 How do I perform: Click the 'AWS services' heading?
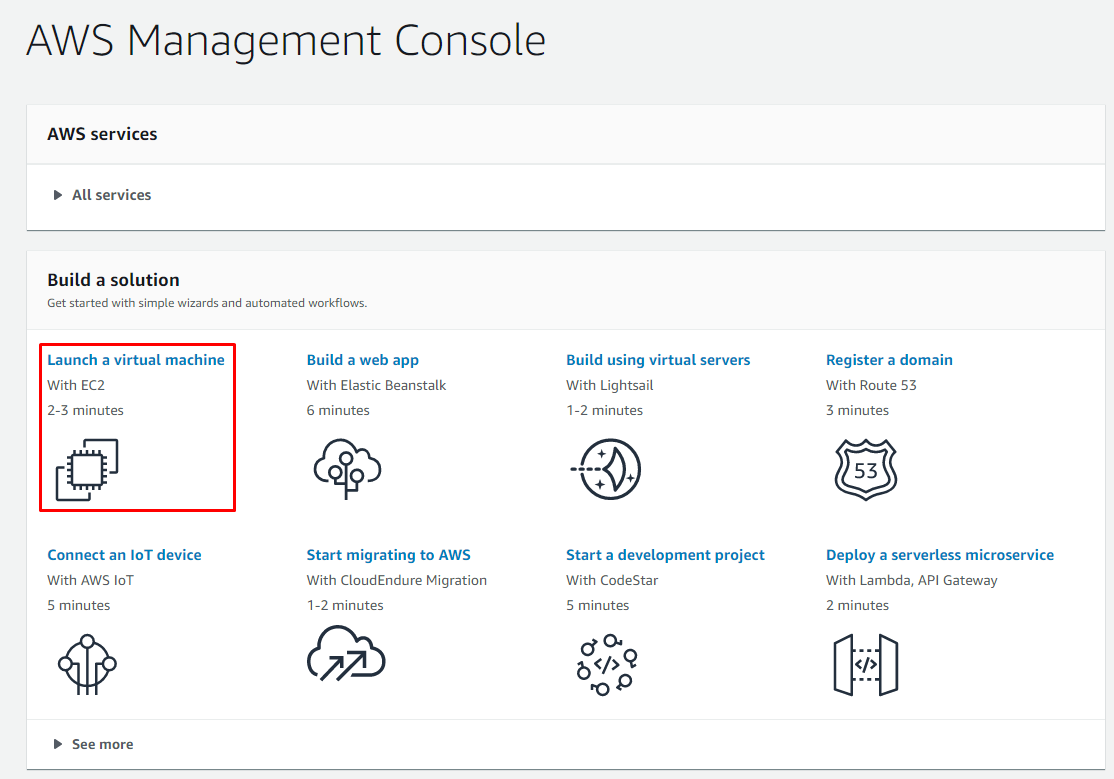[x=102, y=134]
